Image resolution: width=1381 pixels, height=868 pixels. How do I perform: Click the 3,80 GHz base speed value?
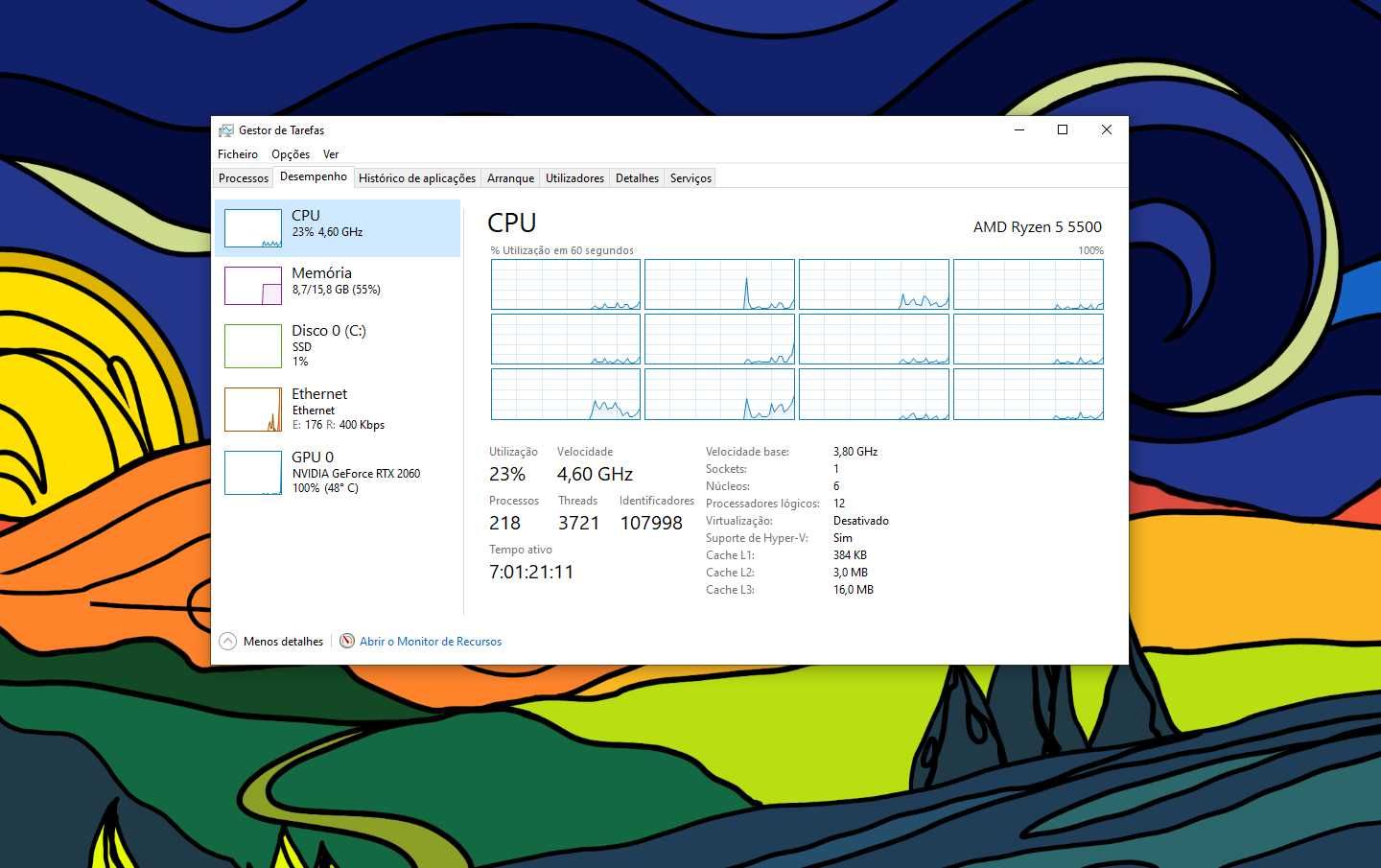(x=855, y=452)
